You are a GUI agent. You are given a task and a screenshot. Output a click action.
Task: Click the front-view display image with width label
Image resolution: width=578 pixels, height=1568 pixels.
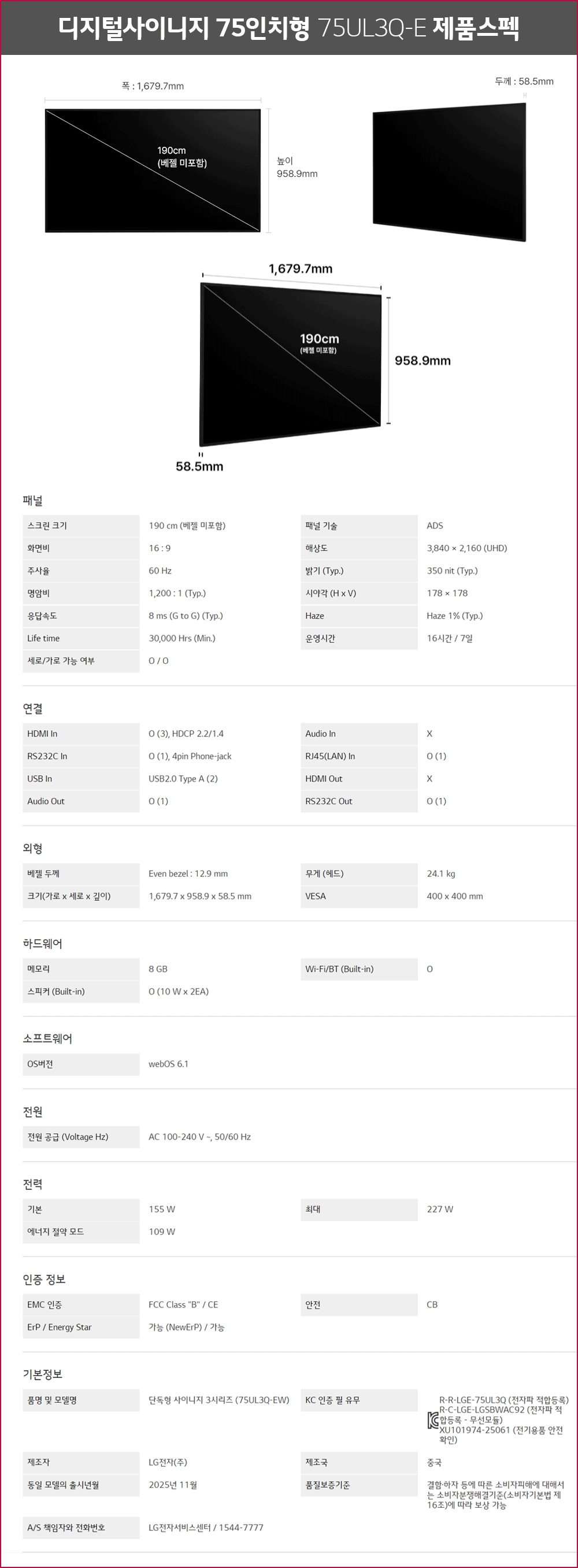[x=153, y=171]
